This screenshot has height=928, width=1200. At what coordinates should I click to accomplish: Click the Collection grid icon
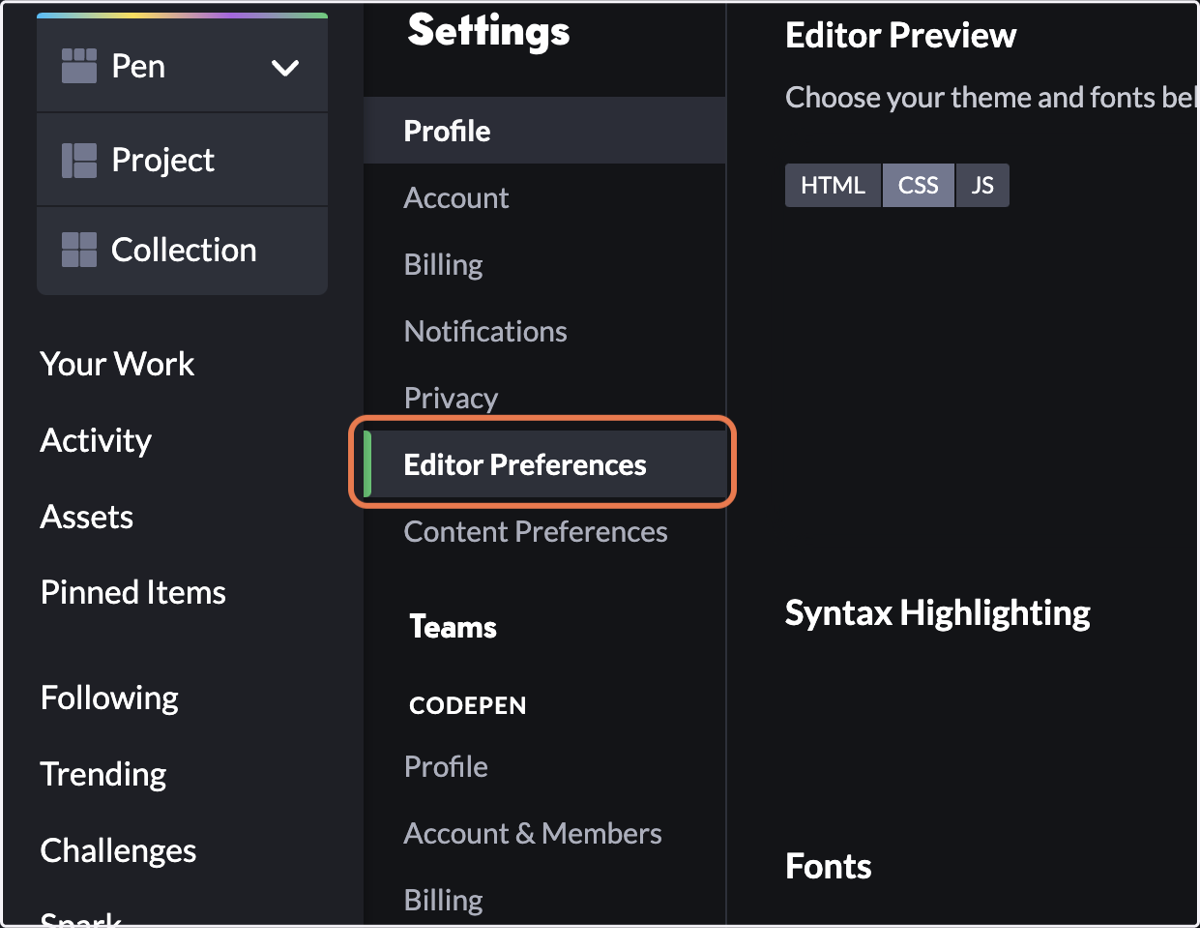click(x=79, y=250)
